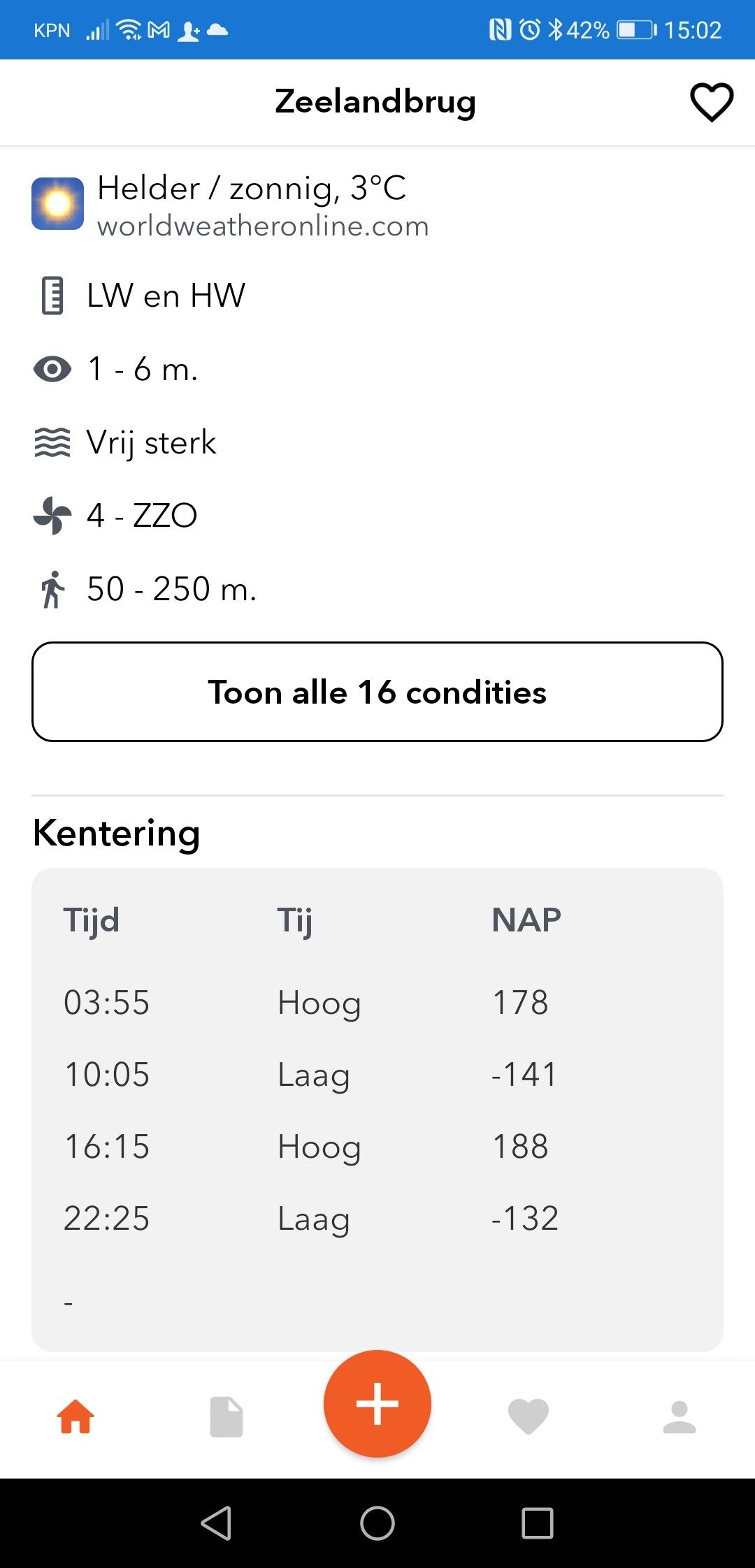Expand with Toon alle 16 condities button
This screenshot has width=755, height=1568.
pyautogui.click(x=377, y=692)
